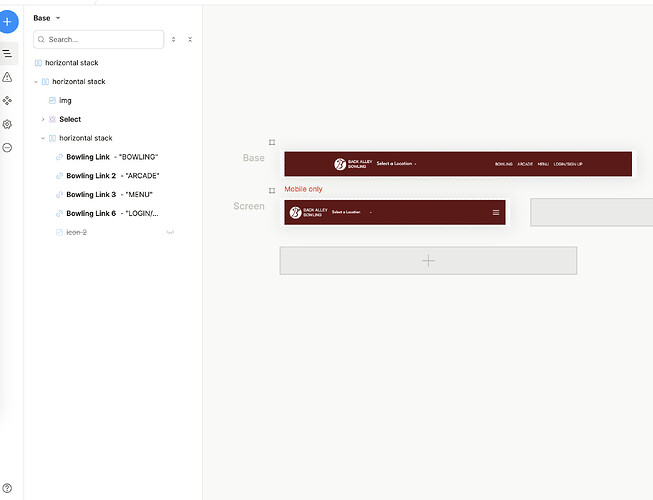The image size is (653, 500).
Task: Click the expand-all arrows icon beside search
Action: coord(174,39)
